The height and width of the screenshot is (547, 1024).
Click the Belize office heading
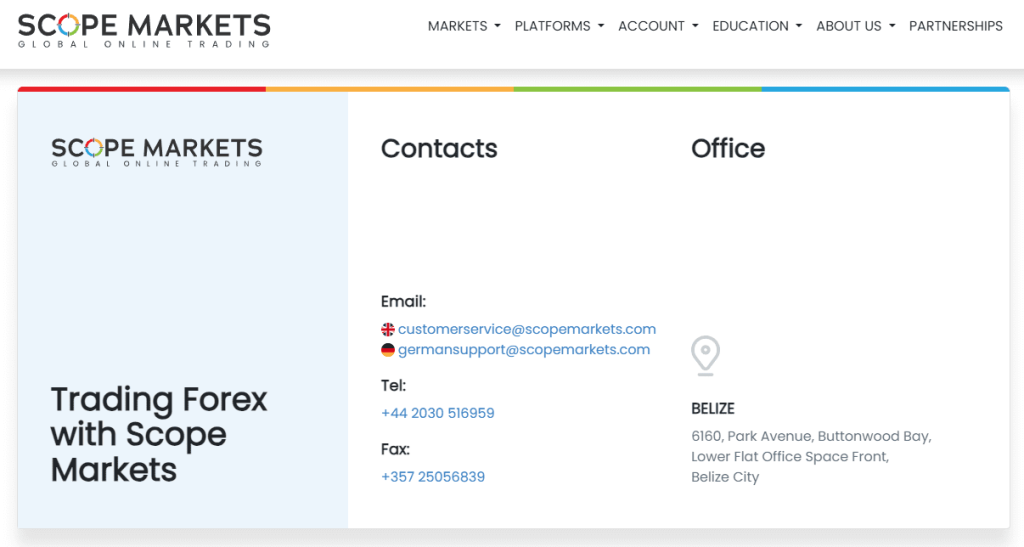(x=712, y=409)
